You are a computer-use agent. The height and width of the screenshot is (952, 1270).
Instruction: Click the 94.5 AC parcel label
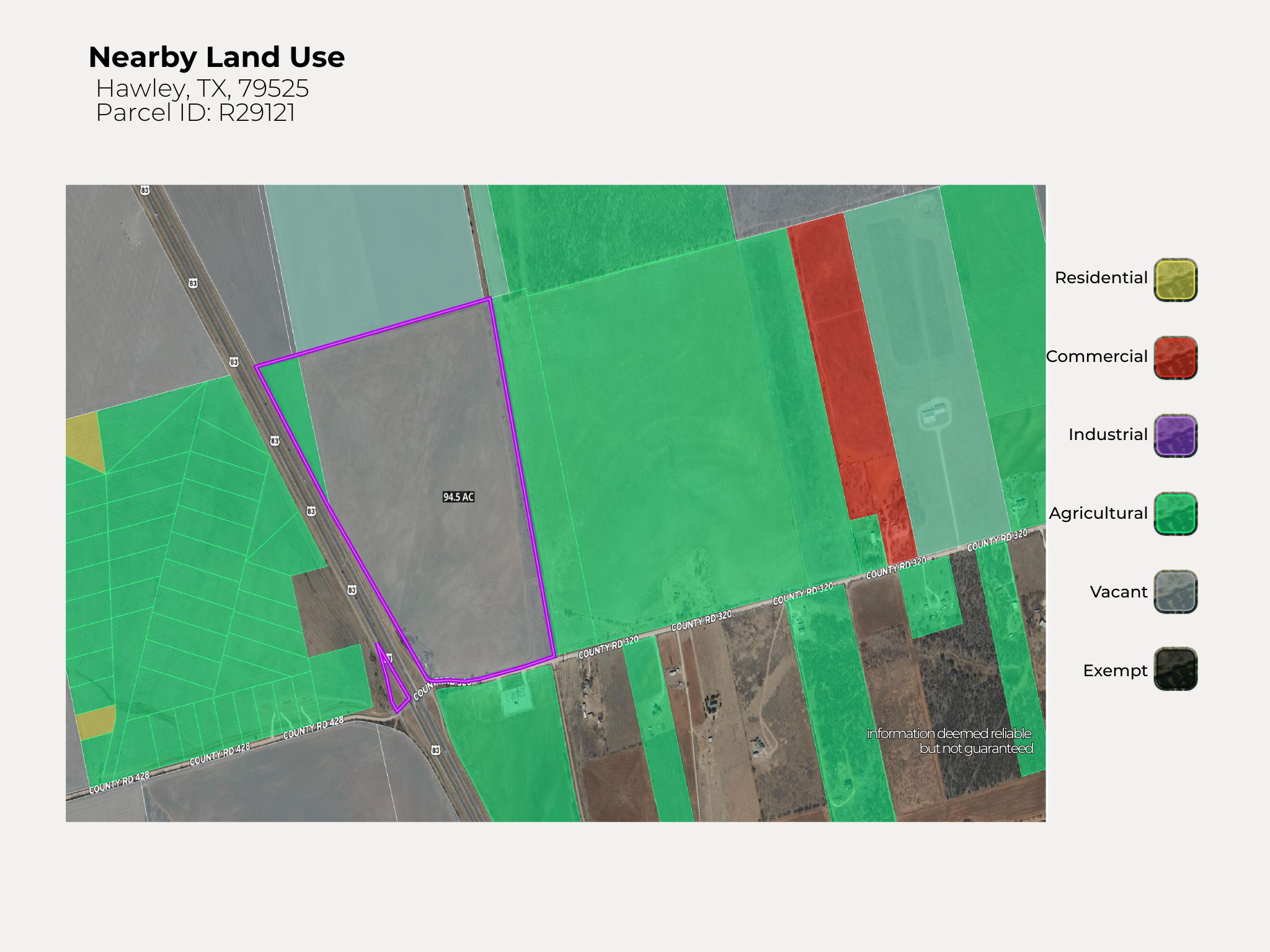pos(458,497)
